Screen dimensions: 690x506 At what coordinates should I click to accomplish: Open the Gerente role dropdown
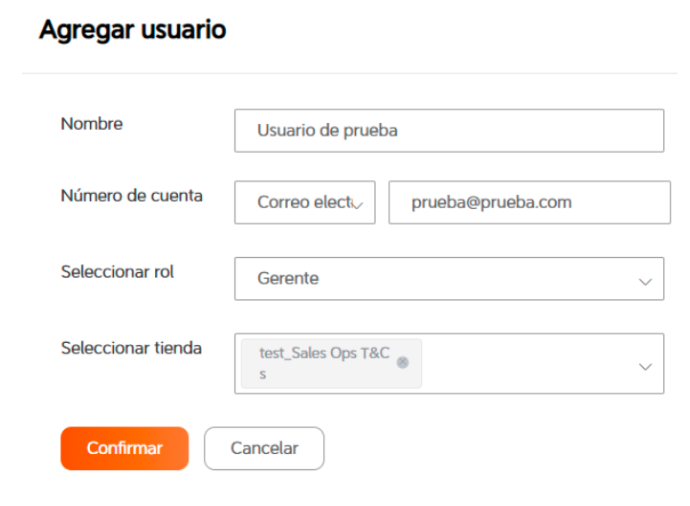coord(449,279)
